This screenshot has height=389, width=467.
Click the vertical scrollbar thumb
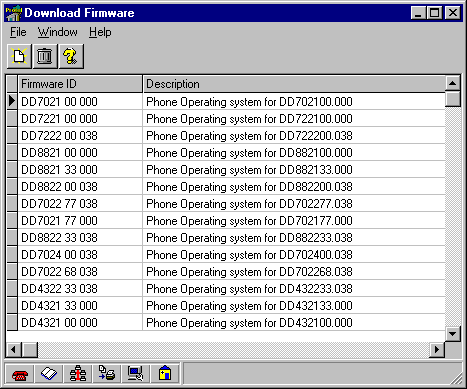tap(453, 98)
